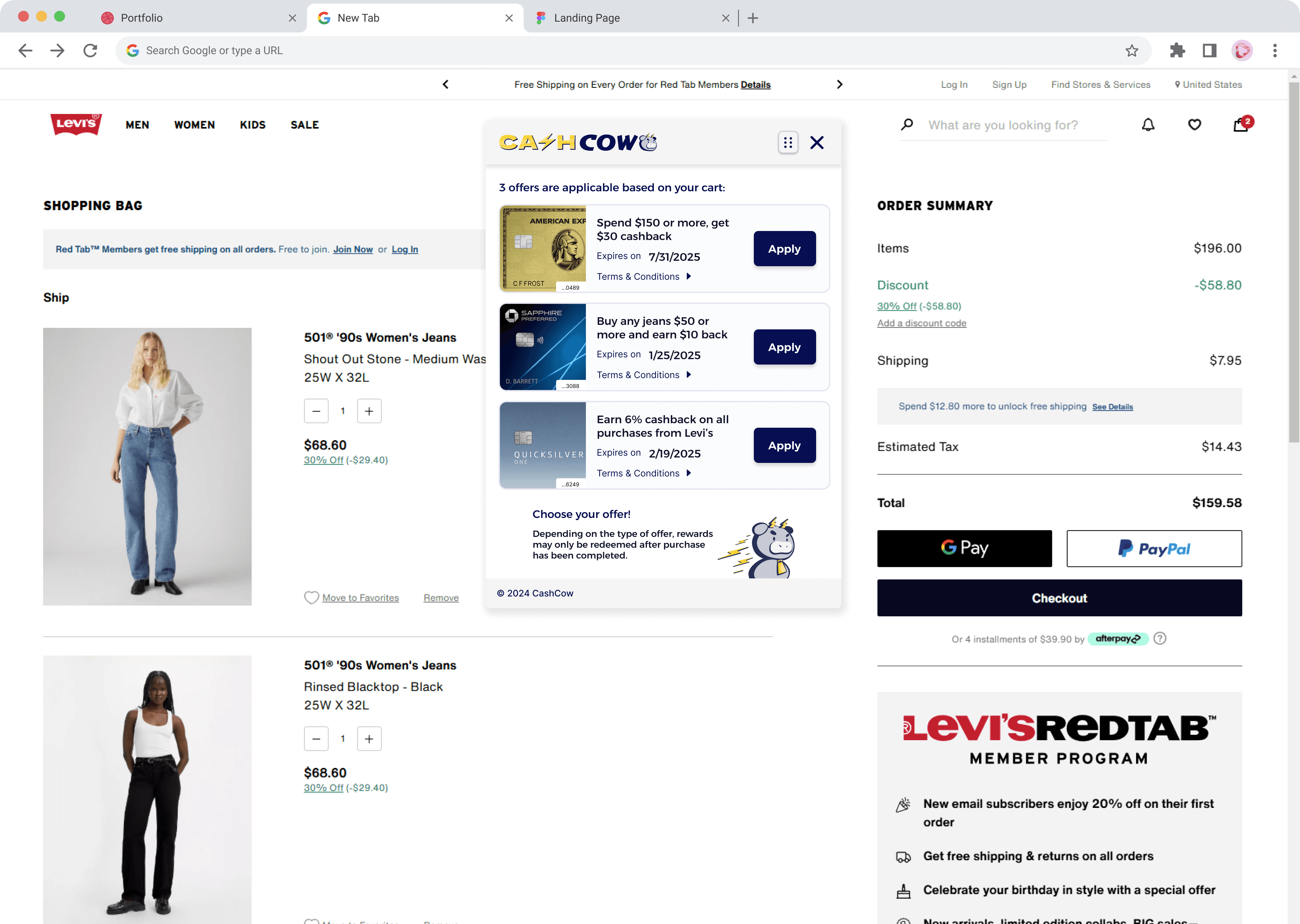Image resolution: width=1300 pixels, height=924 pixels.
Task: Show next promo banner message
Action: (x=840, y=84)
